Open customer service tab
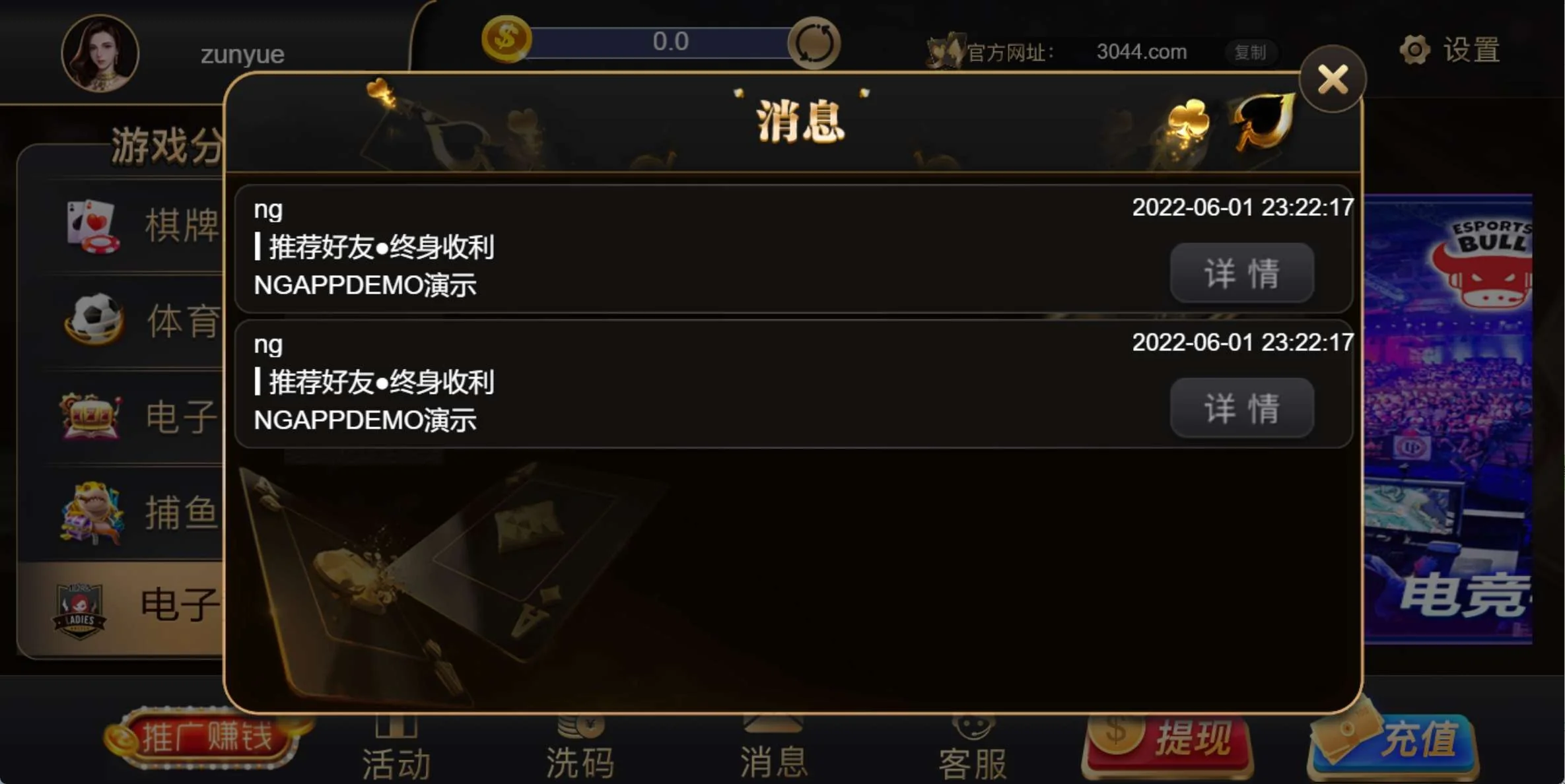 tap(973, 750)
